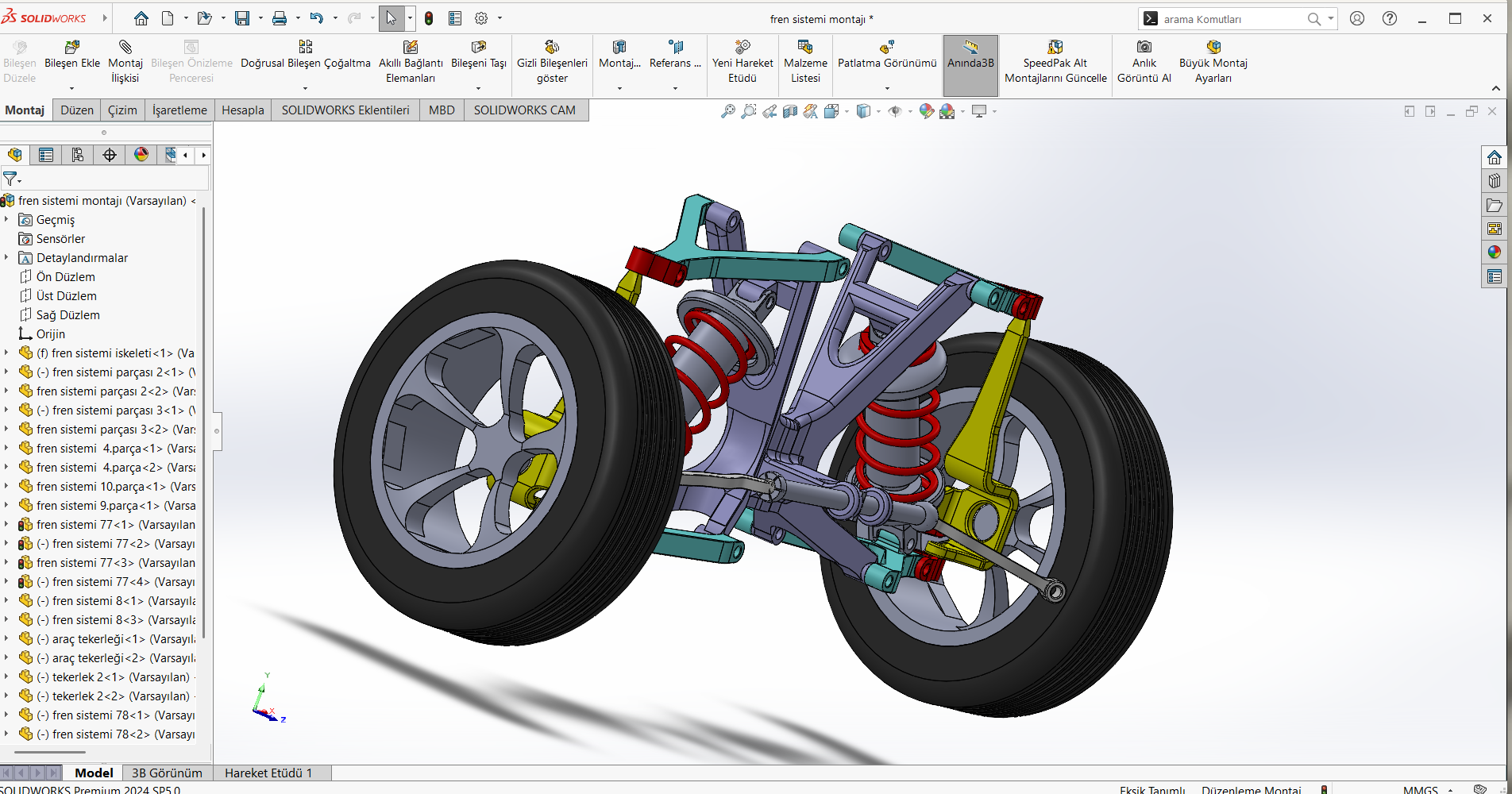This screenshot has width=1512, height=794.
Task: Save the assembly with the Save icon
Action: pyautogui.click(x=242, y=18)
